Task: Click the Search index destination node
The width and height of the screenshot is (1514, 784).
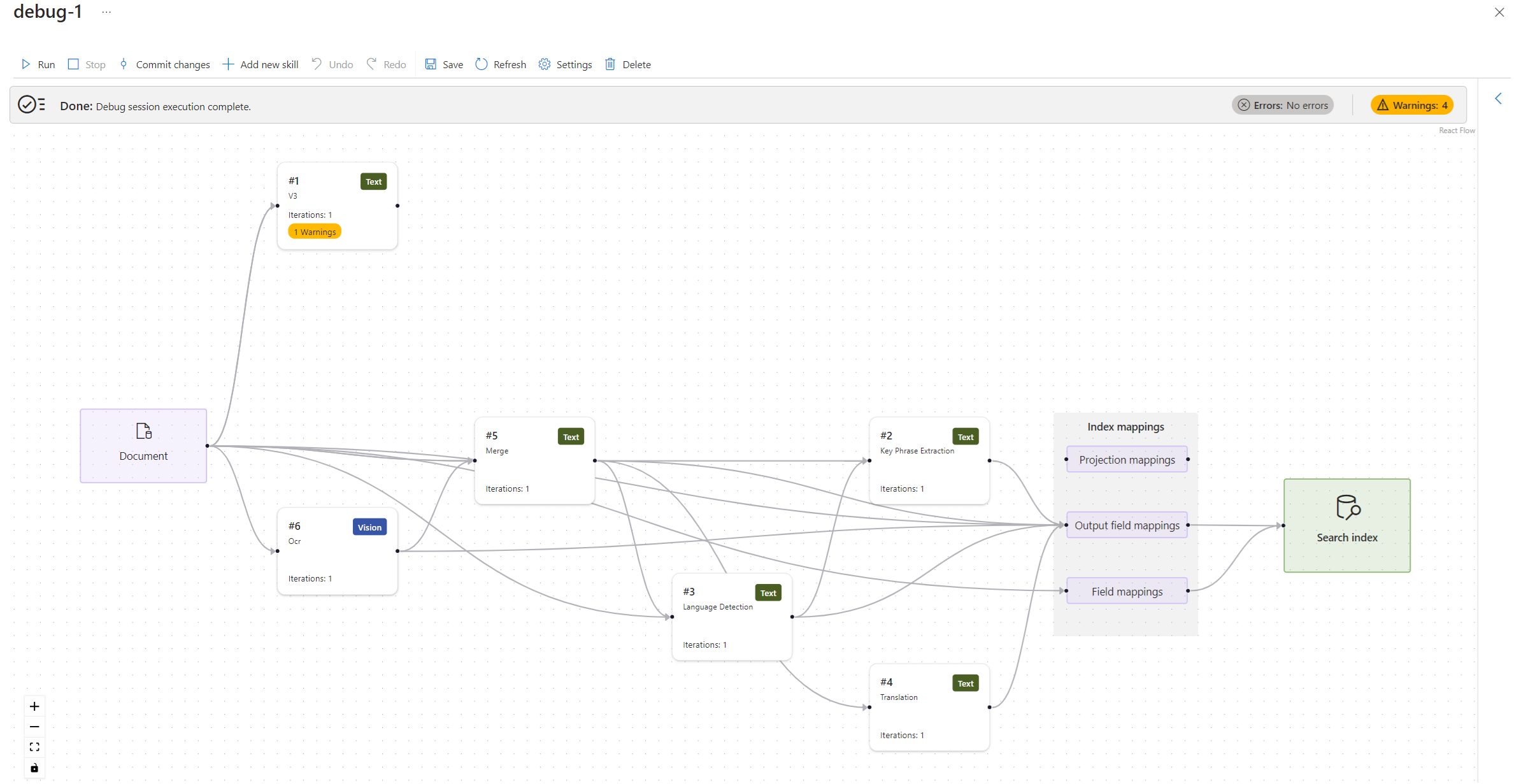Action: tap(1348, 525)
